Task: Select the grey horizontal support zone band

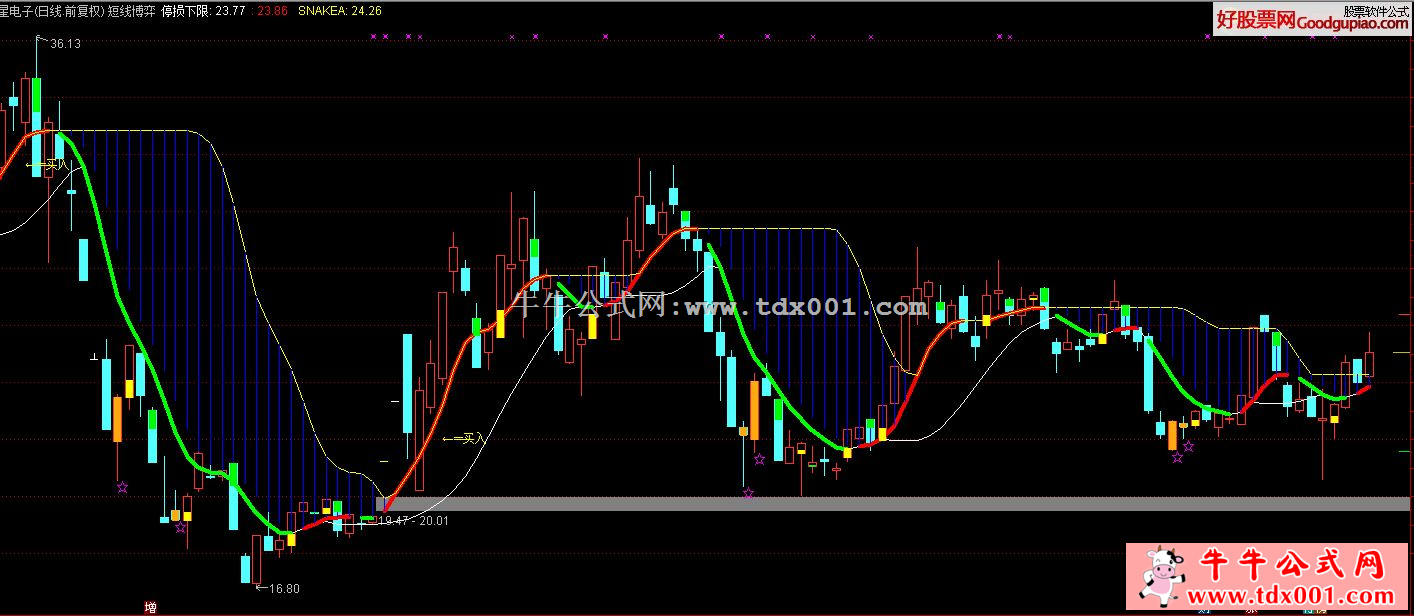Action: point(894,504)
